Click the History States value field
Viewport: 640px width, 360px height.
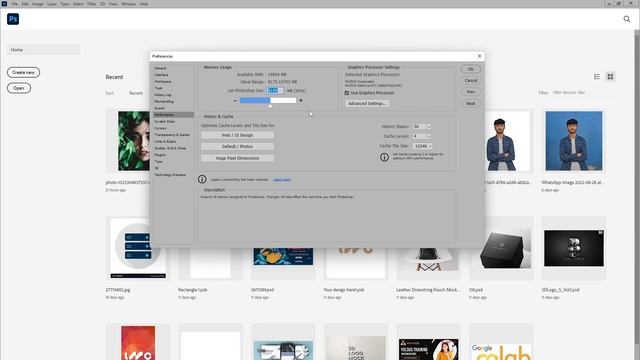point(419,127)
